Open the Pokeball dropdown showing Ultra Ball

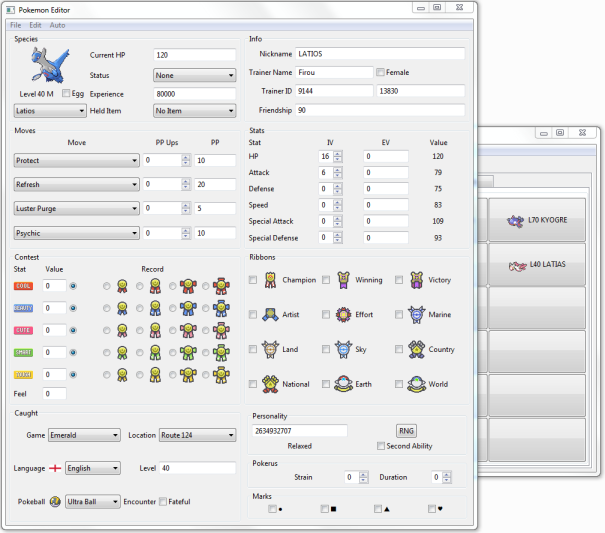(93, 502)
